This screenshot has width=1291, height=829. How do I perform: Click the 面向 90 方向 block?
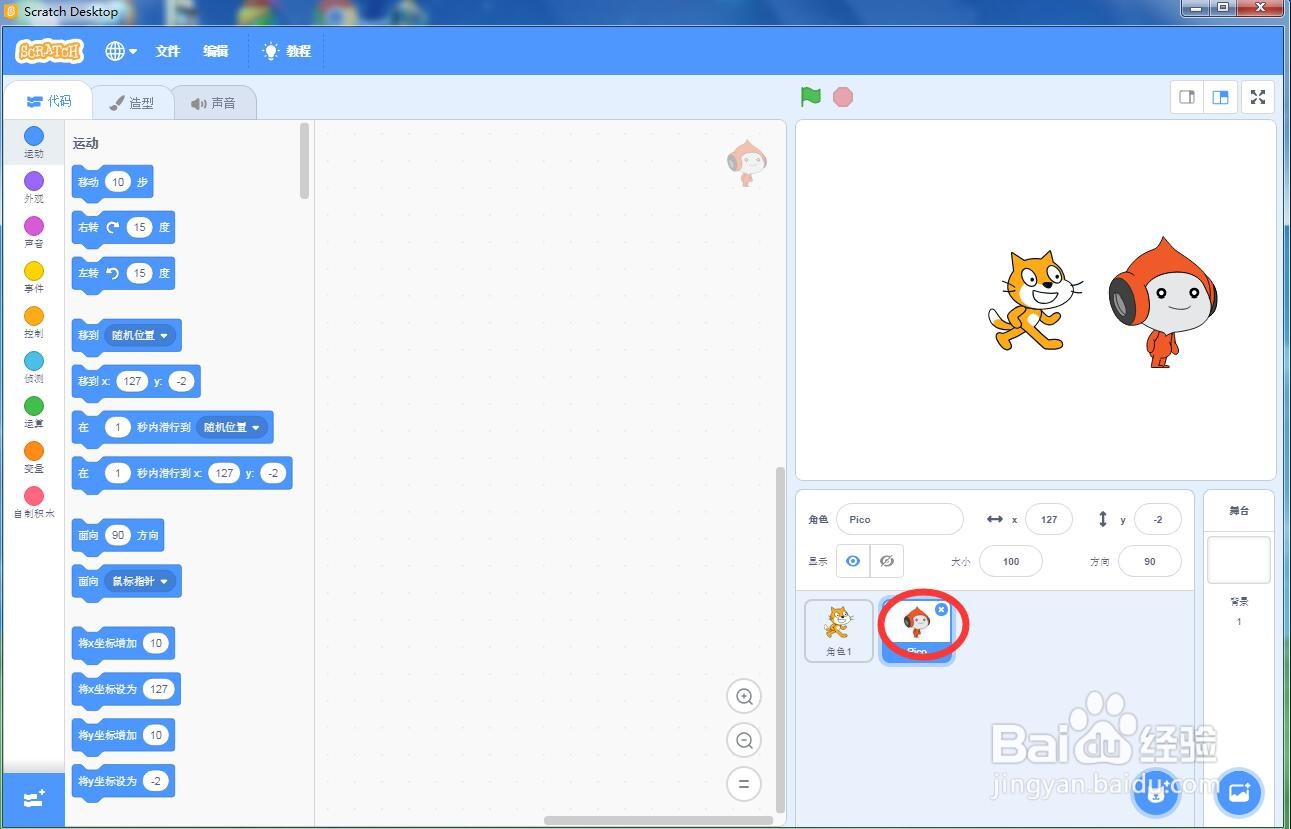[x=117, y=536]
